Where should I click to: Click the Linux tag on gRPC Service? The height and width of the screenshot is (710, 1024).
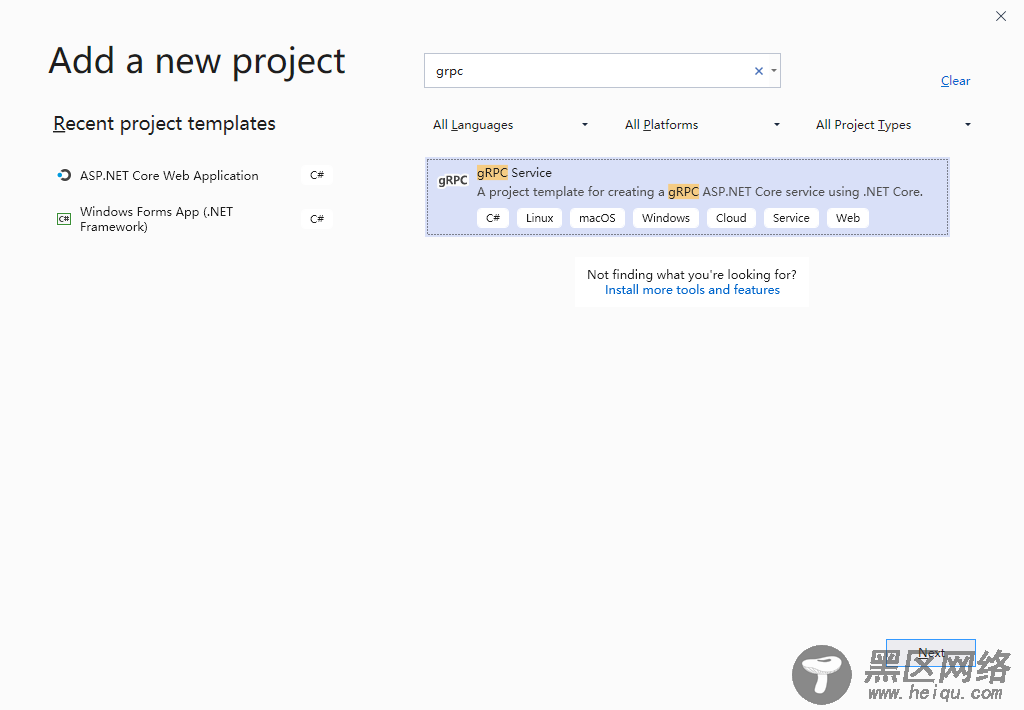coord(540,218)
